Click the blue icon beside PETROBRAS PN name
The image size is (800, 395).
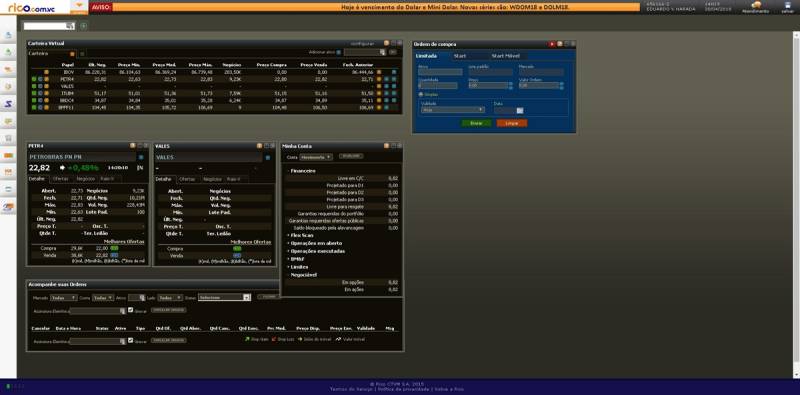pos(141,158)
